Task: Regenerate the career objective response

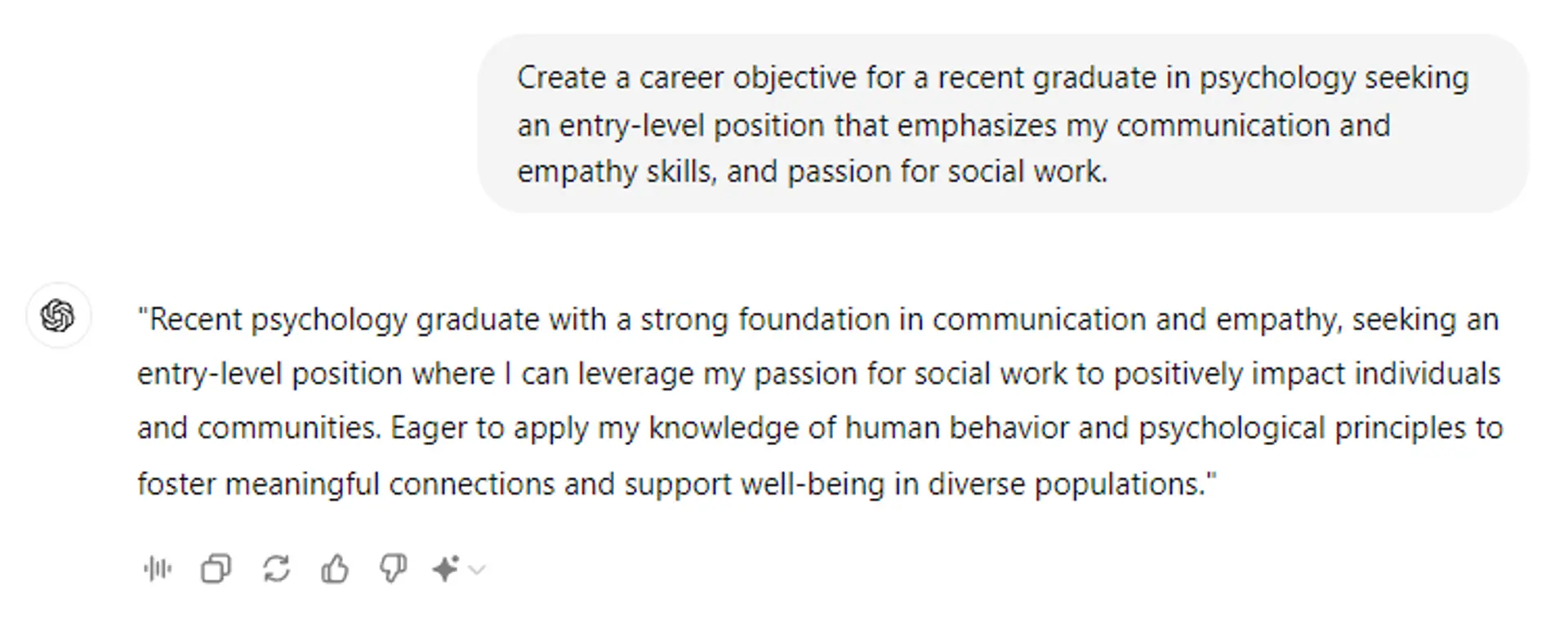Action: coord(276,569)
